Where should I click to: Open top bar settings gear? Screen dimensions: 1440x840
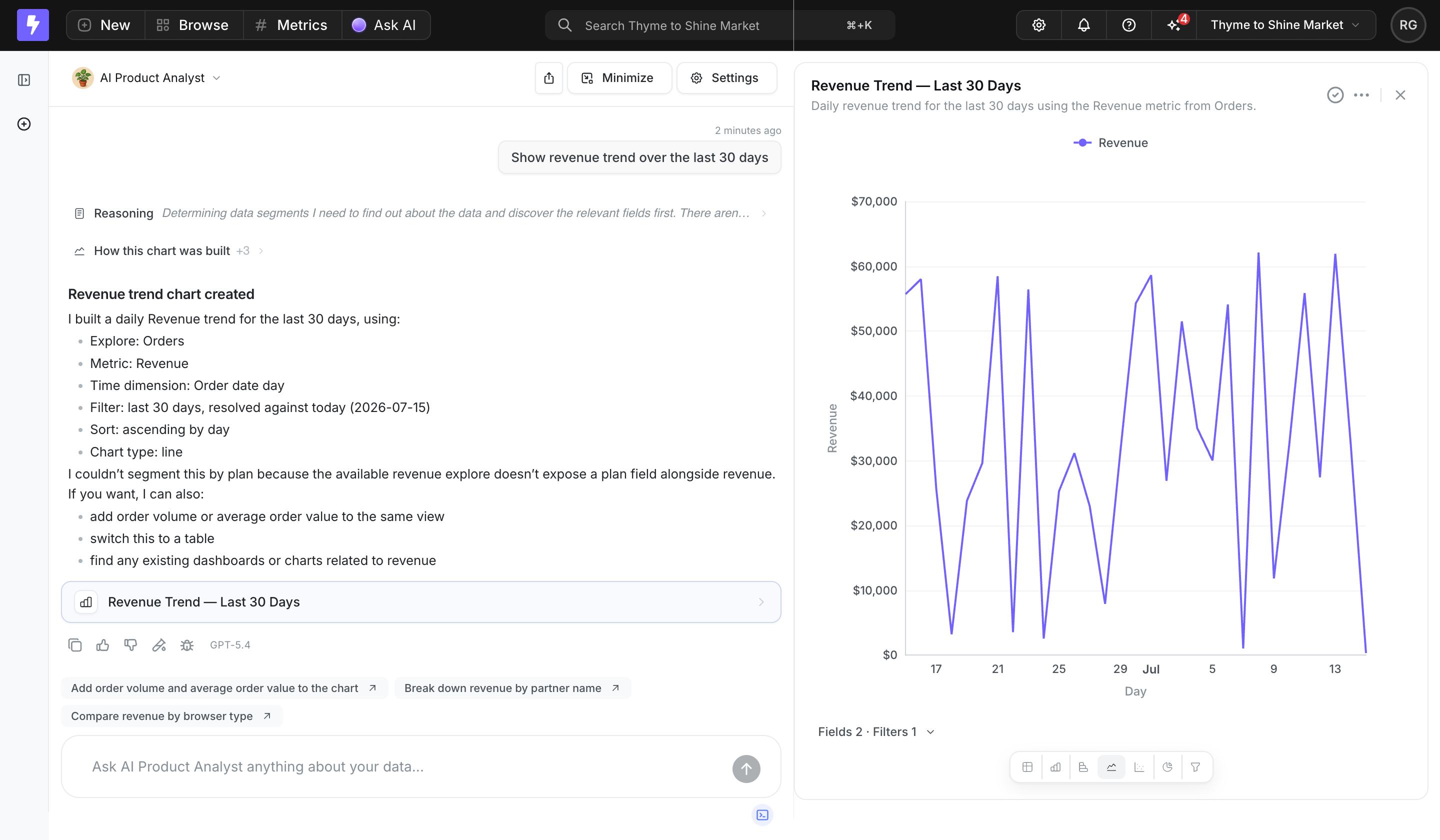pos(1039,25)
